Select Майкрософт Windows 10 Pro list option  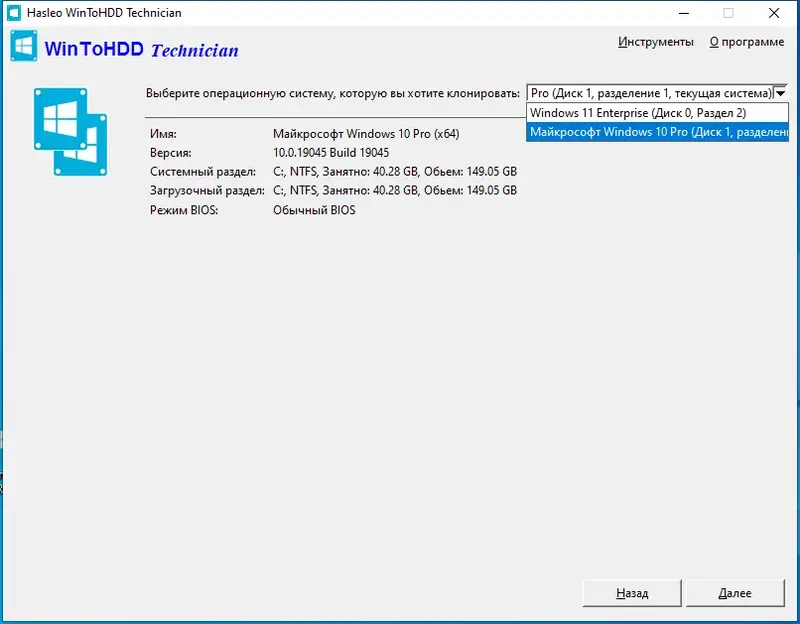point(657,132)
